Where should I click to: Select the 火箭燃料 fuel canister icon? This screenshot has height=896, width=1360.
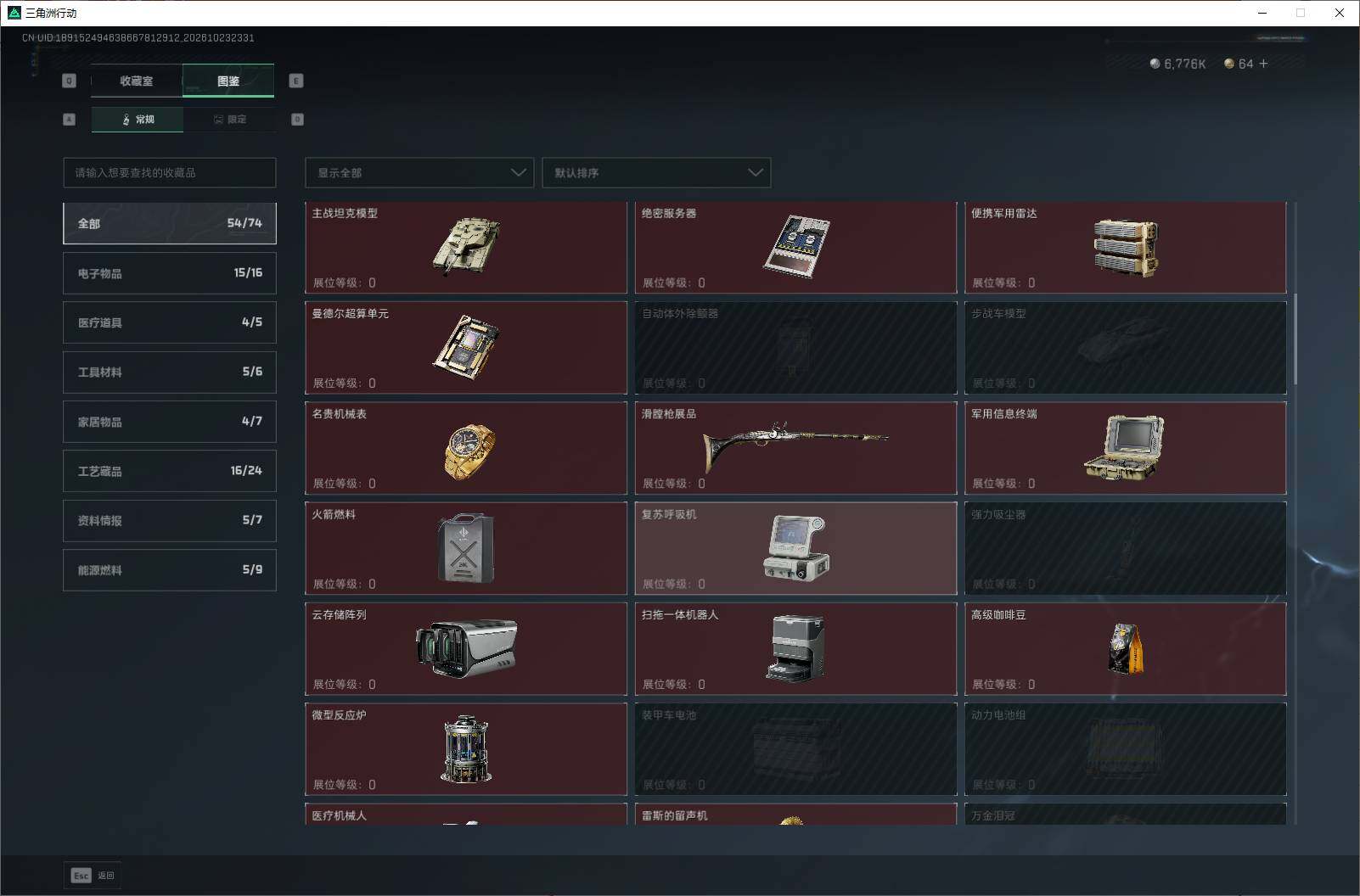[466, 548]
